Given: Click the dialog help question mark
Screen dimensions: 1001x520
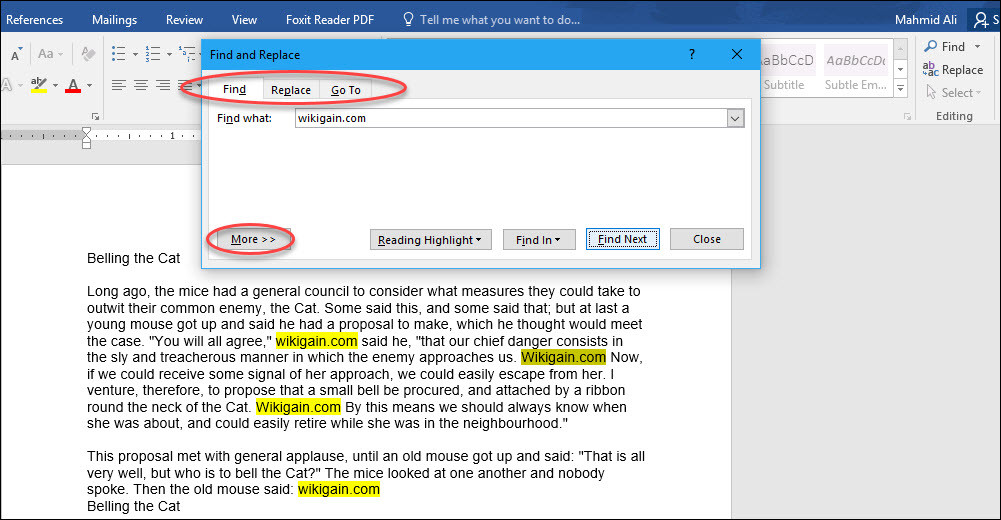Looking at the screenshot, I should pos(691,54).
